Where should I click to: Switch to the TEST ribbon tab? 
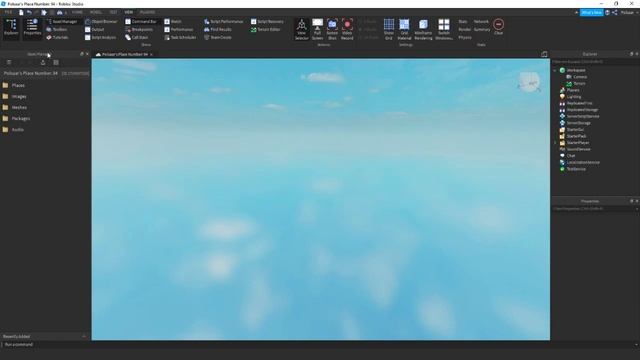coord(113,12)
